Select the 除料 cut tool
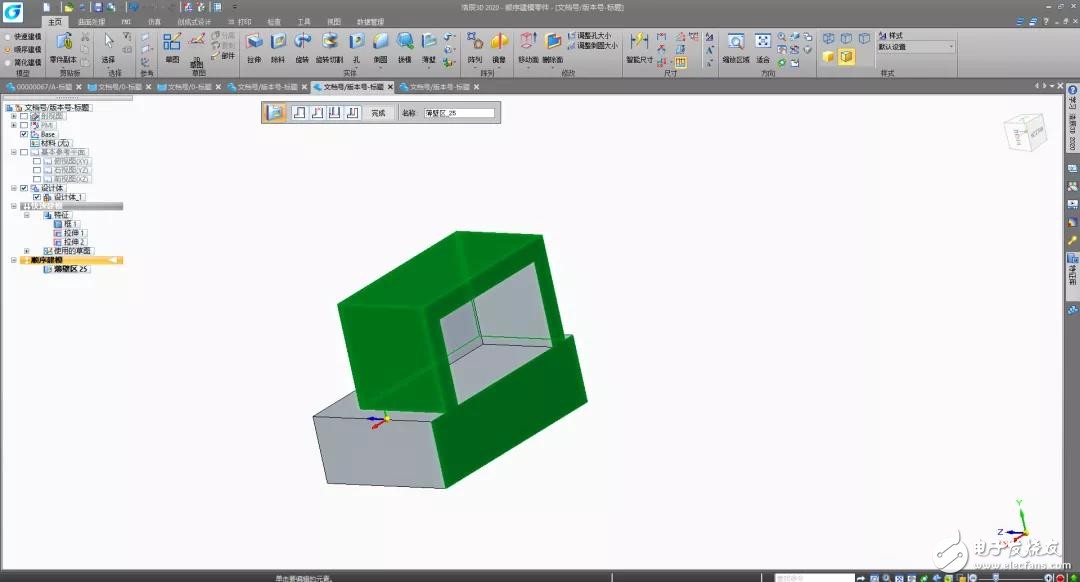This screenshot has width=1080, height=582. pos(278,48)
